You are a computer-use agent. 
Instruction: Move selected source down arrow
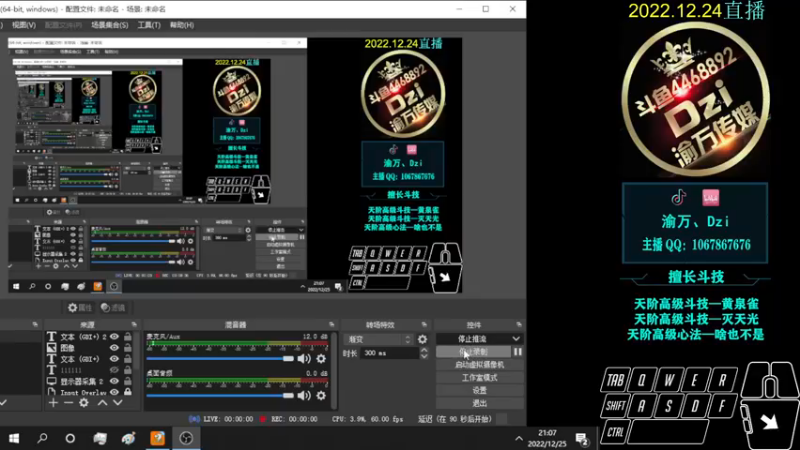click(x=117, y=403)
